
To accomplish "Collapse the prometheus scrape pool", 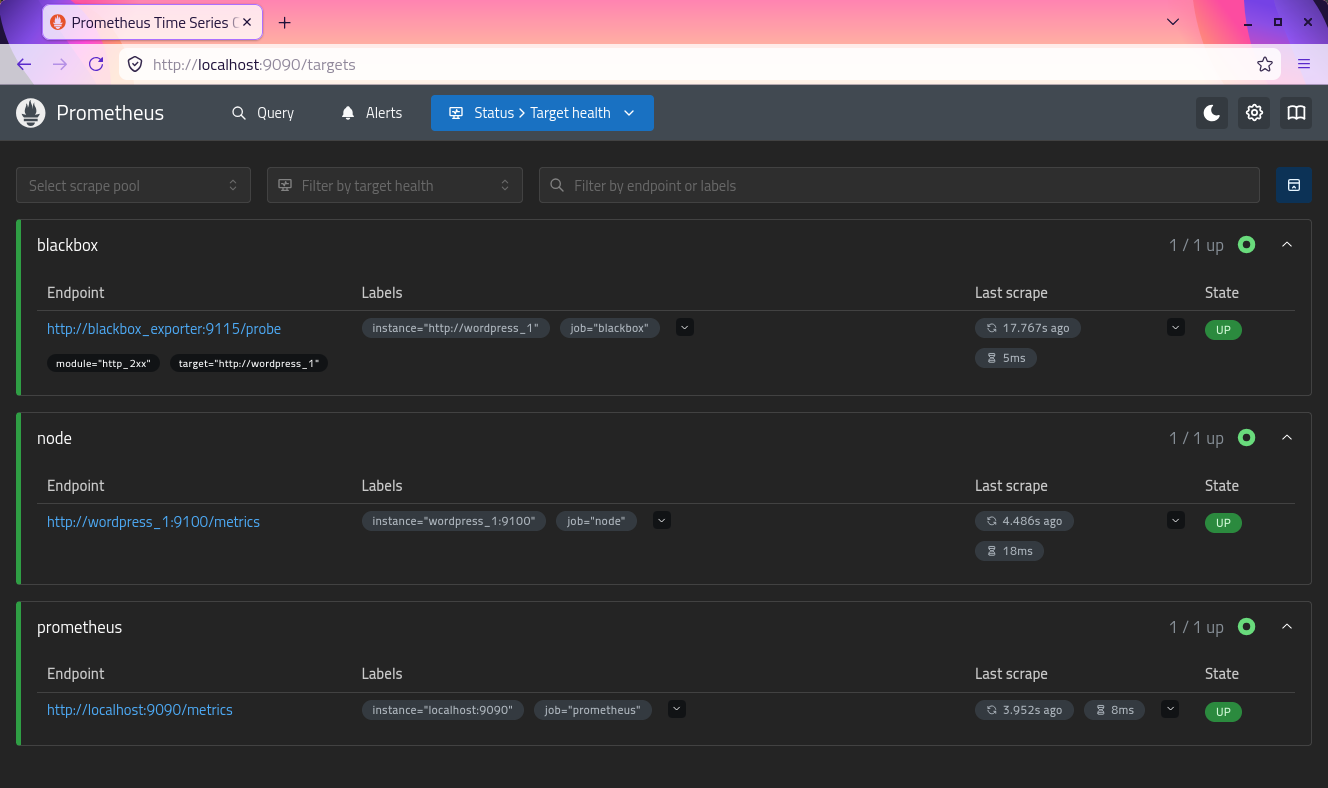I will tap(1287, 627).
